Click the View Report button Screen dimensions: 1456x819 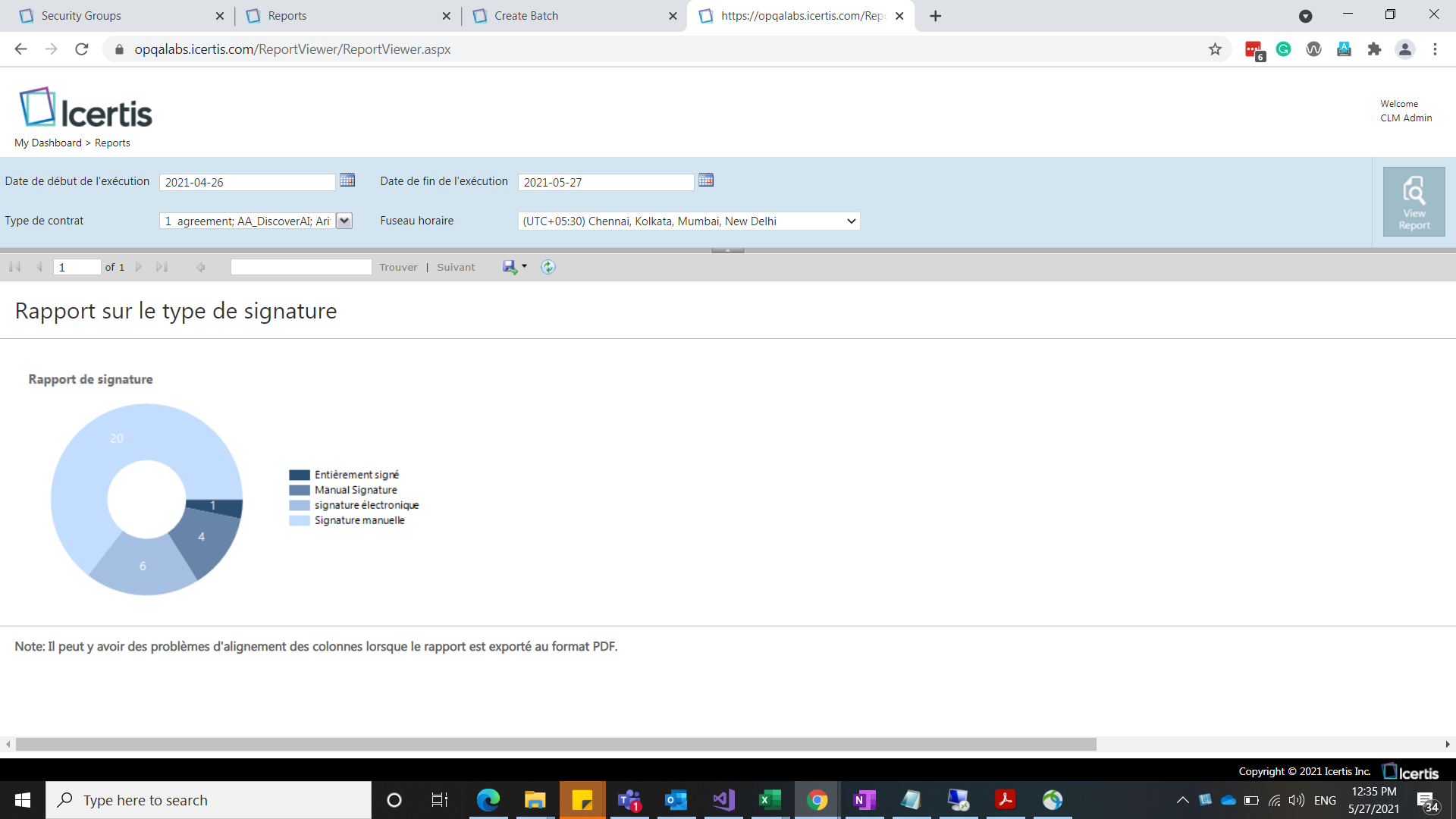pyautogui.click(x=1414, y=202)
